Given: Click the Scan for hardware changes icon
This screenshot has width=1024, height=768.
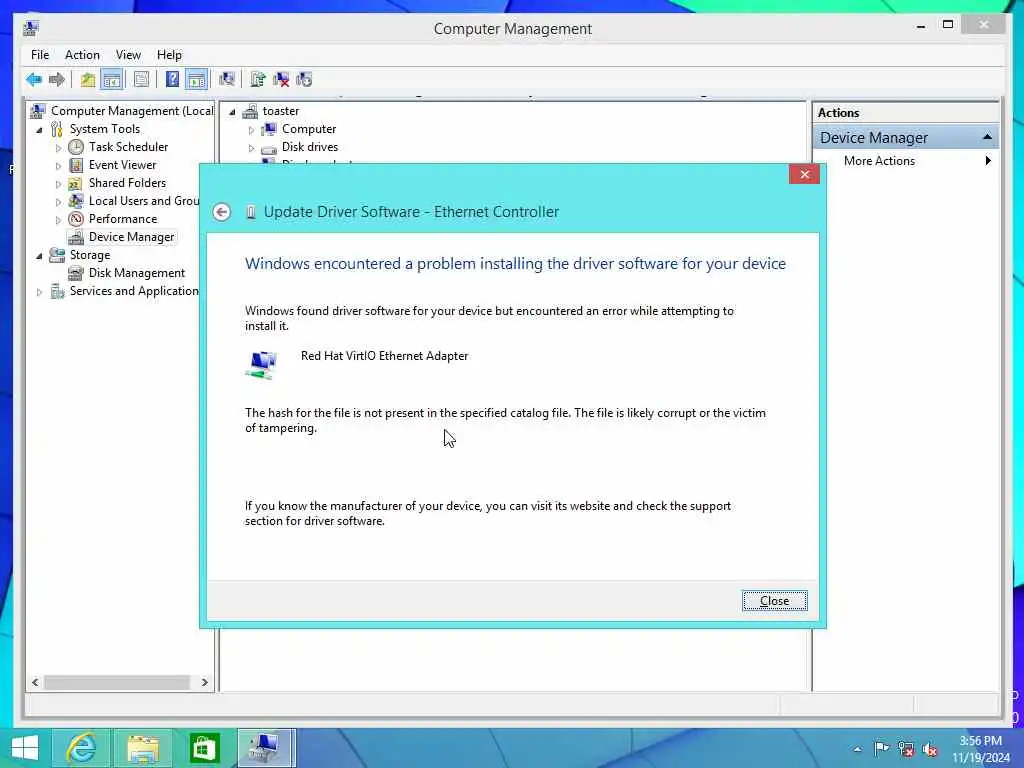Looking at the screenshot, I should [x=227, y=80].
